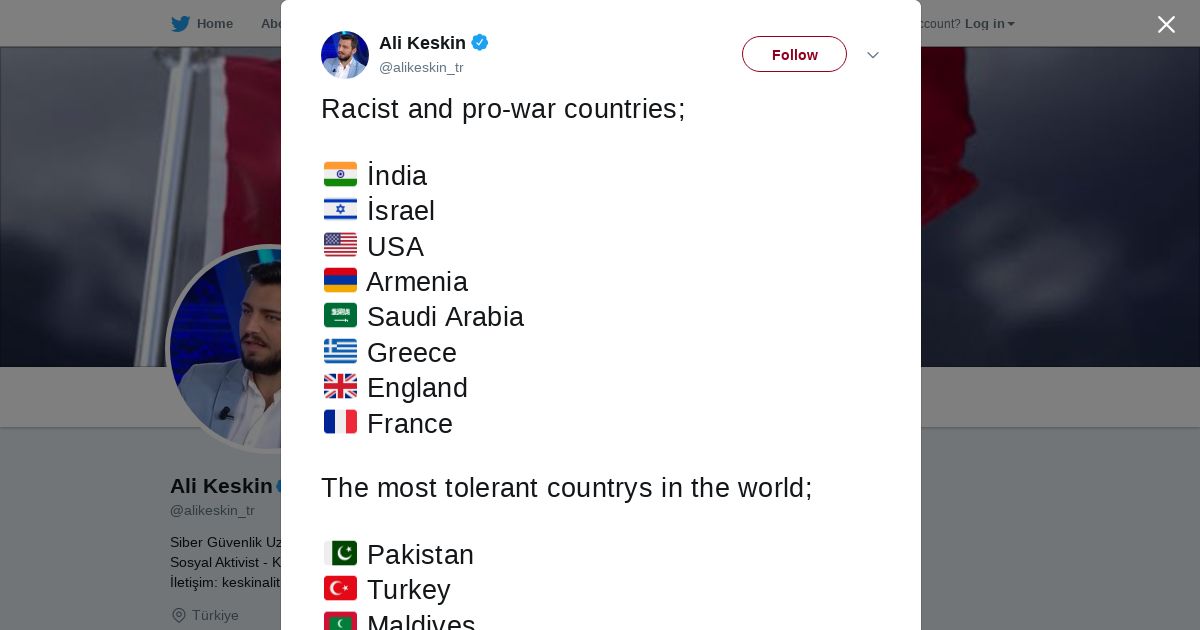
Task: Click the Saudi Arabia flag emoji
Action: click(x=340, y=316)
